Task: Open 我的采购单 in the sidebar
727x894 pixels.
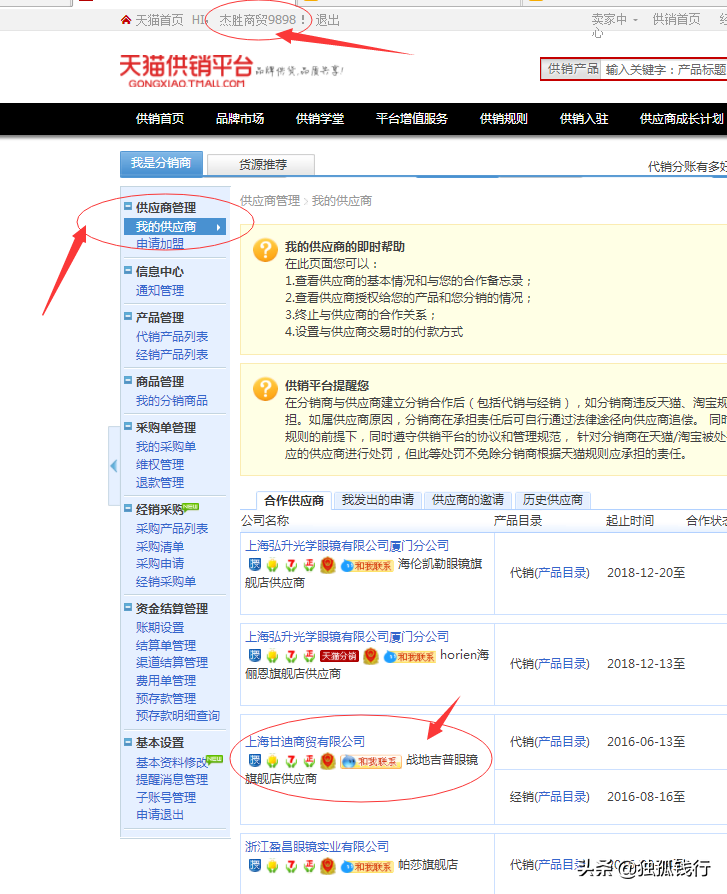Action: pos(166,447)
